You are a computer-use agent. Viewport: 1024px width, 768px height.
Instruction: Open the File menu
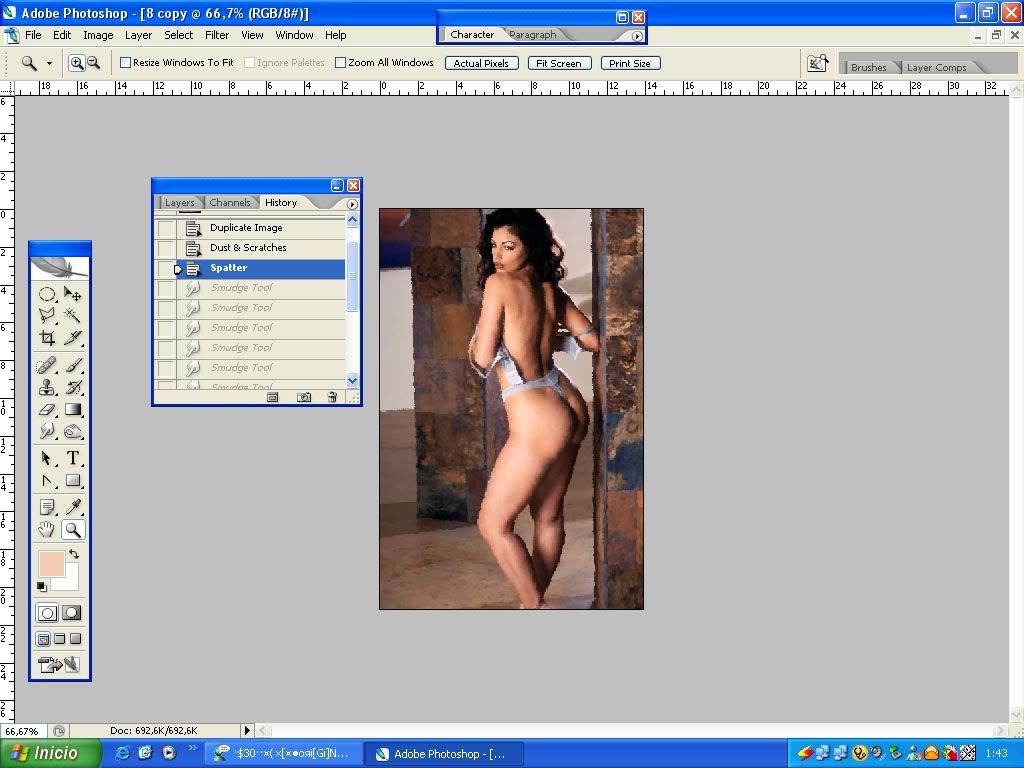click(x=33, y=35)
